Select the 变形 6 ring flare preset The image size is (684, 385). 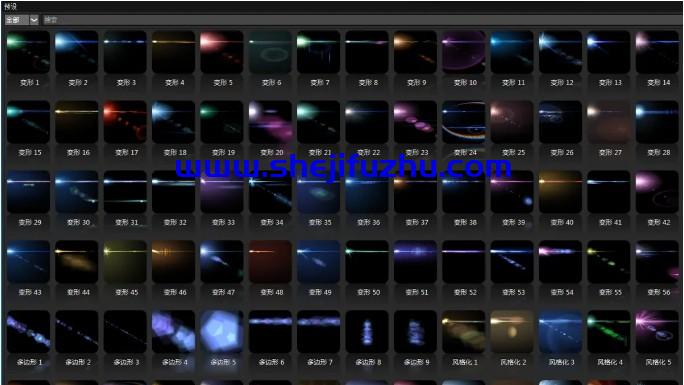point(270,52)
